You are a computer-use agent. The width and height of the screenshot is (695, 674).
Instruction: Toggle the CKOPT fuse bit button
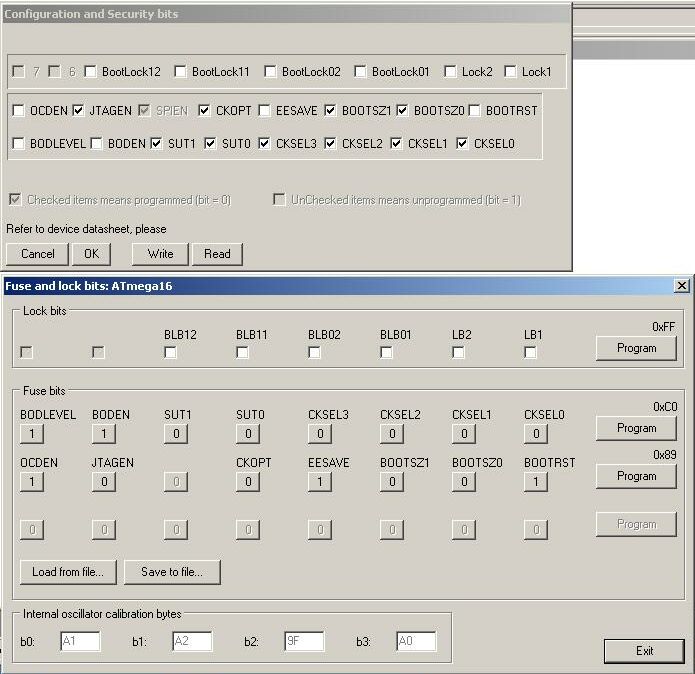(248, 482)
